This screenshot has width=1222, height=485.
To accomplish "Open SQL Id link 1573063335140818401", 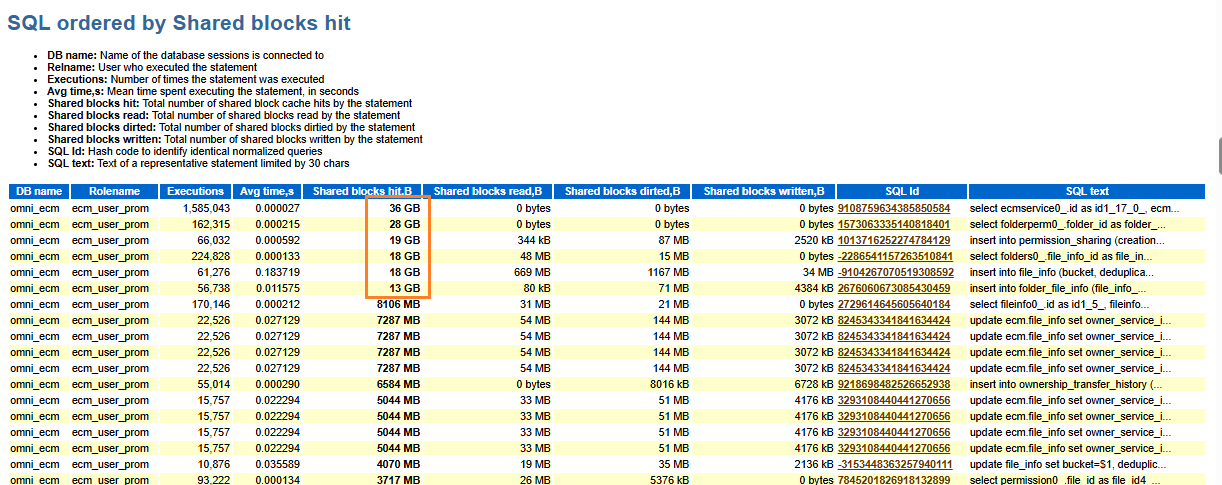I will point(893,224).
